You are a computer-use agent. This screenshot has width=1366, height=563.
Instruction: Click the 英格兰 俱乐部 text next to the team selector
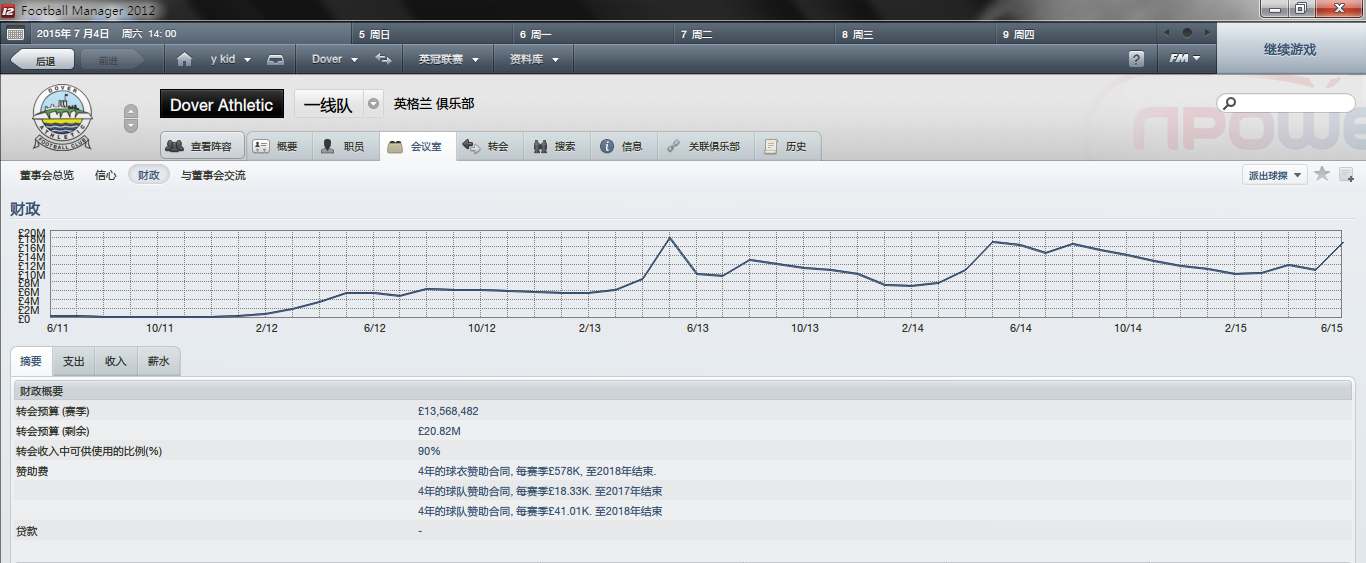[433, 104]
